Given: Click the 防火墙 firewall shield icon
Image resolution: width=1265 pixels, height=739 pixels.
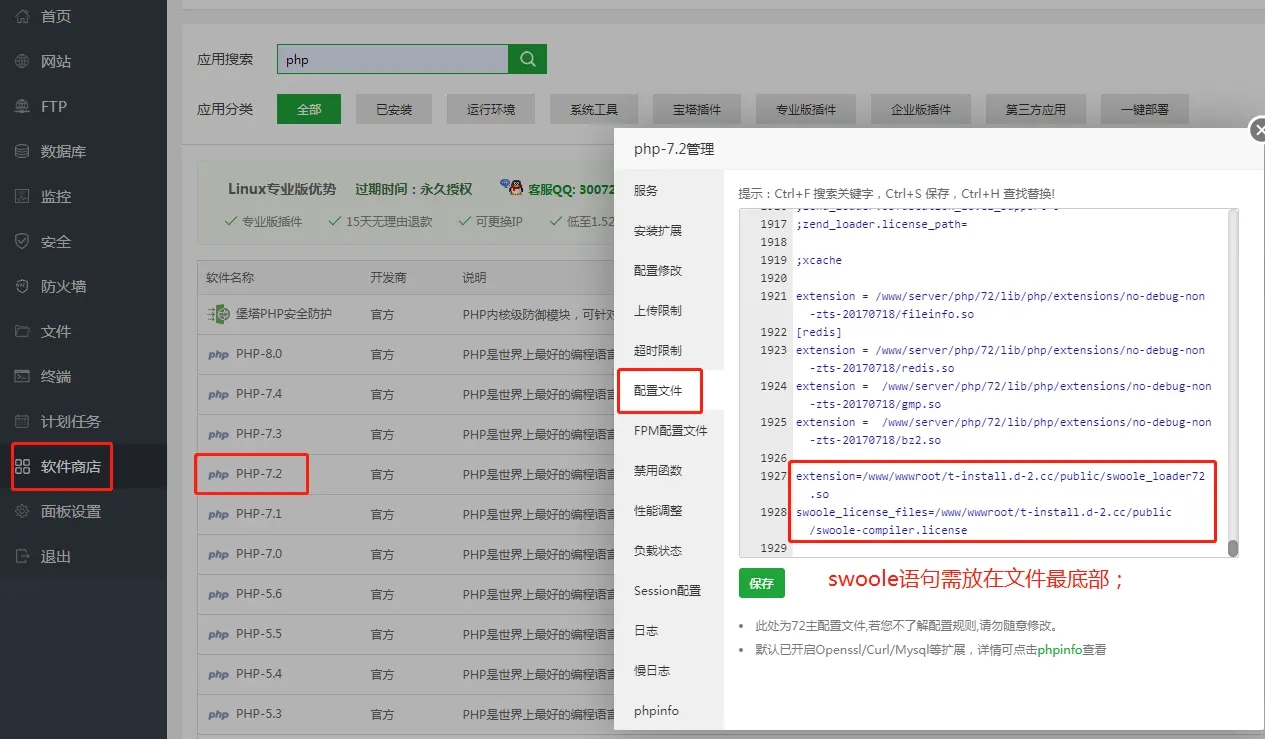Looking at the screenshot, I should click(22, 286).
